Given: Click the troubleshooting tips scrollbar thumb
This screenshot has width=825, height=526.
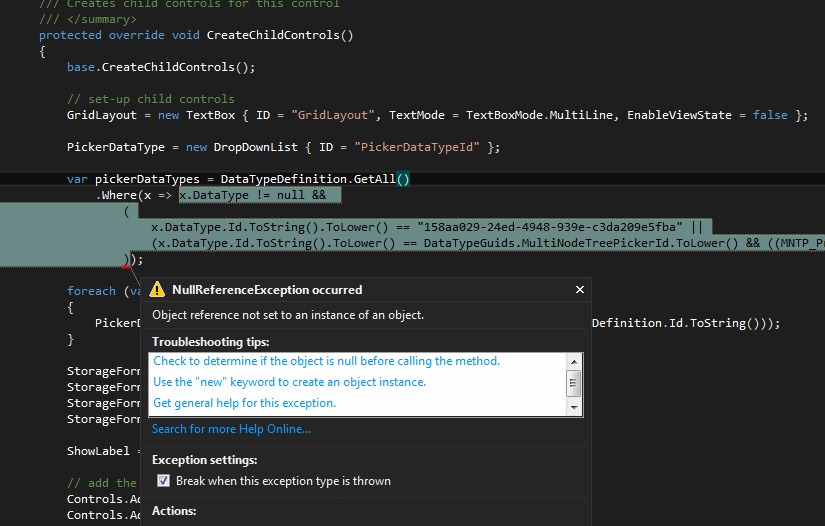Looking at the screenshot, I should pos(574,383).
